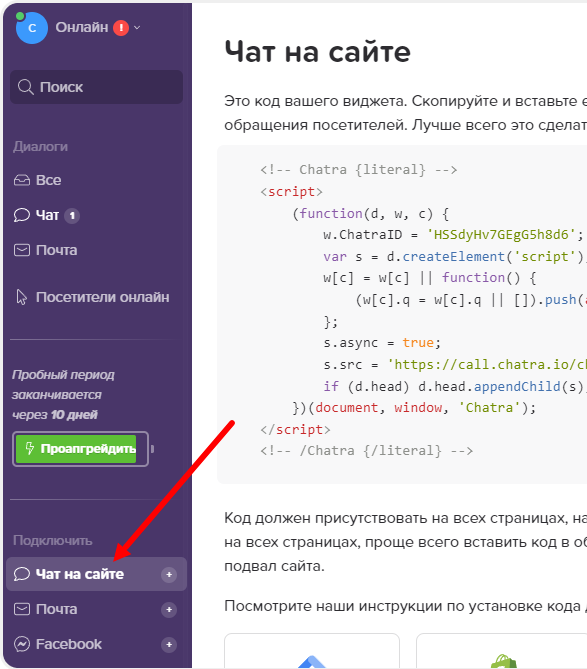Click the Посмотрите наши инструкции text
The width and height of the screenshot is (587, 669).
(x=405, y=606)
